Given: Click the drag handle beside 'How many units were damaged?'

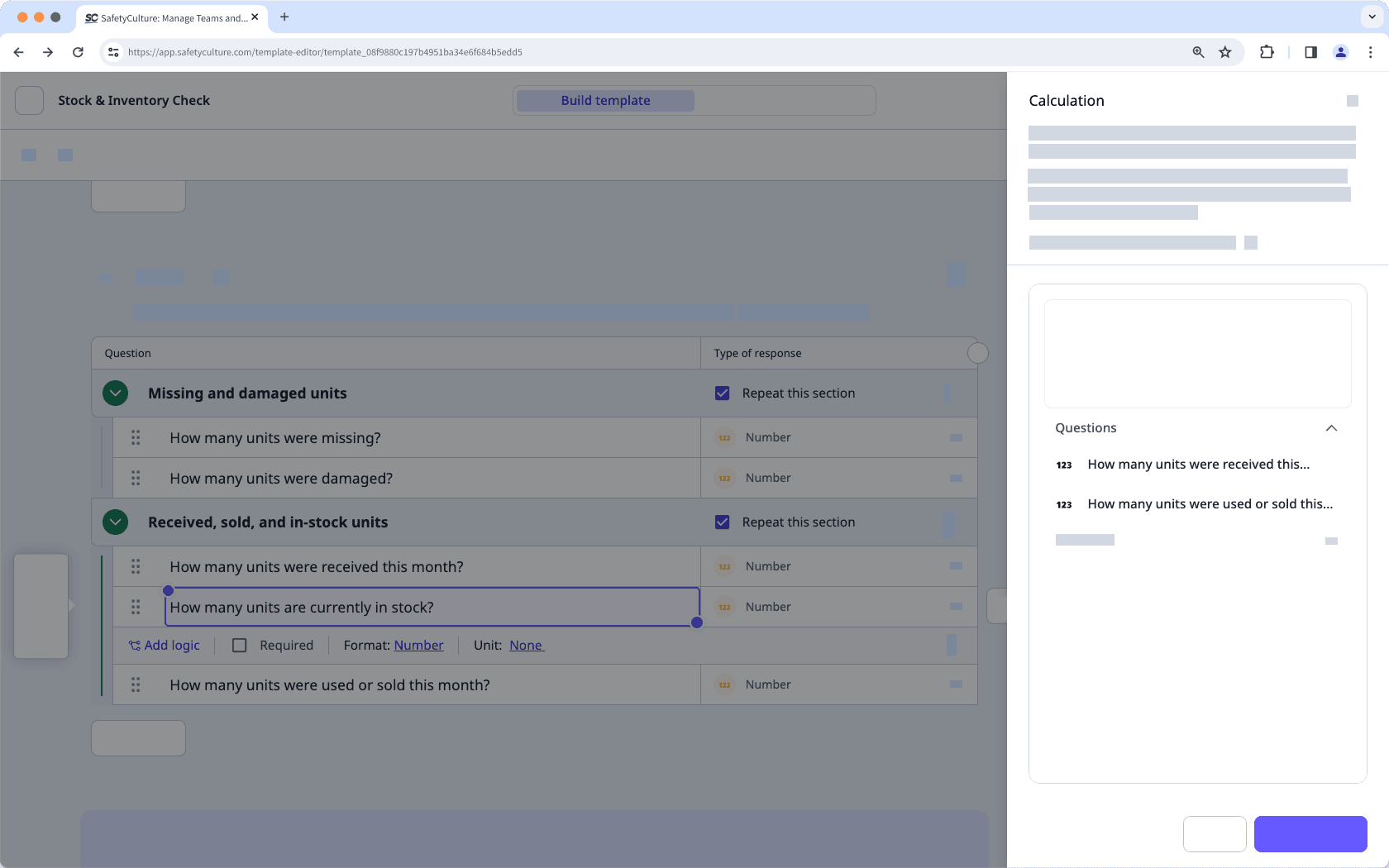Looking at the screenshot, I should click(x=136, y=478).
